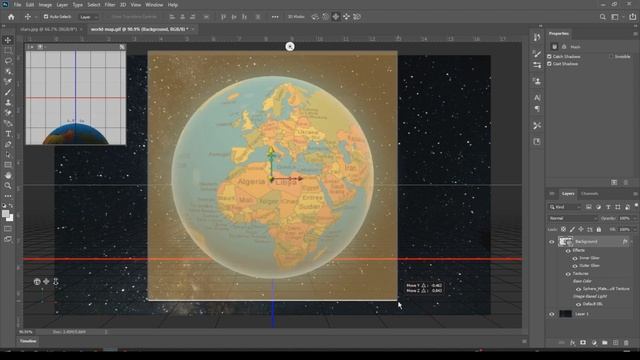Open the Paragraph panel icon in dock
This screenshot has height=360, width=640.
tap(537, 109)
